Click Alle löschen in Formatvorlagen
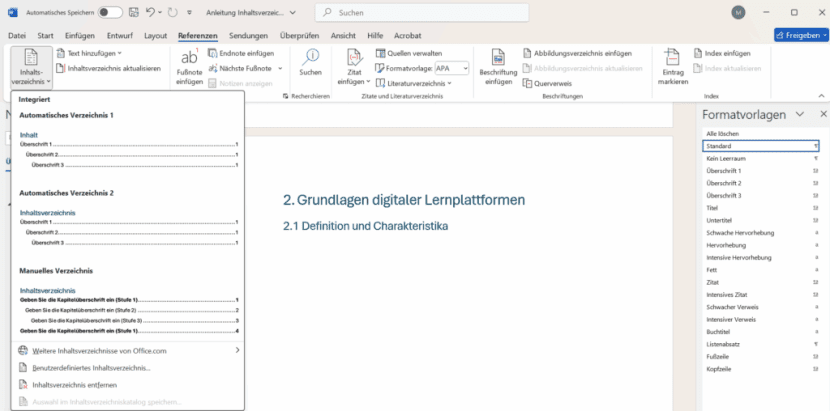Image resolution: width=830 pixels, height=411 pixels. [722, 133]
